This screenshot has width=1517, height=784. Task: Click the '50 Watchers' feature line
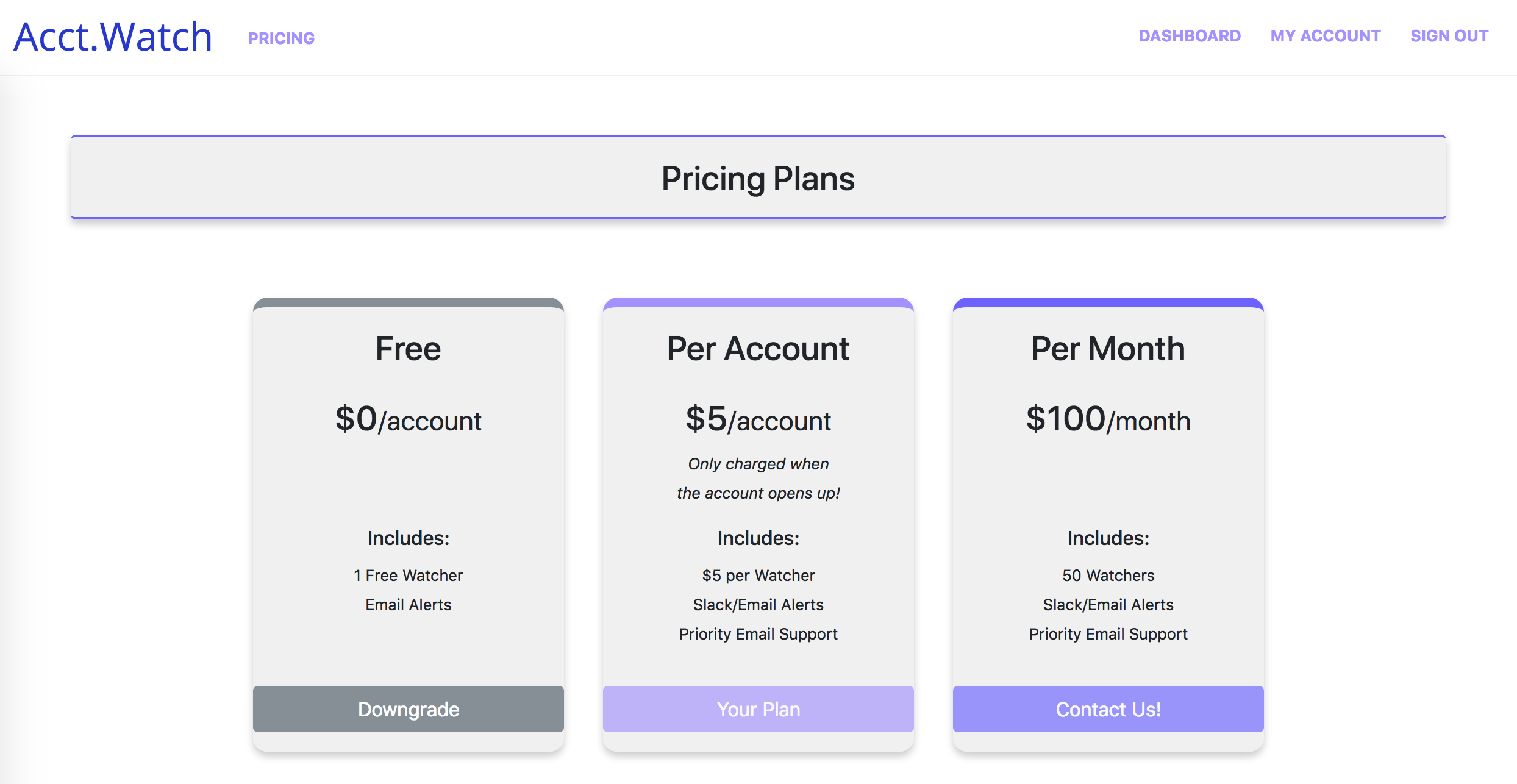pyautogui.click(x=1108, y=576)
